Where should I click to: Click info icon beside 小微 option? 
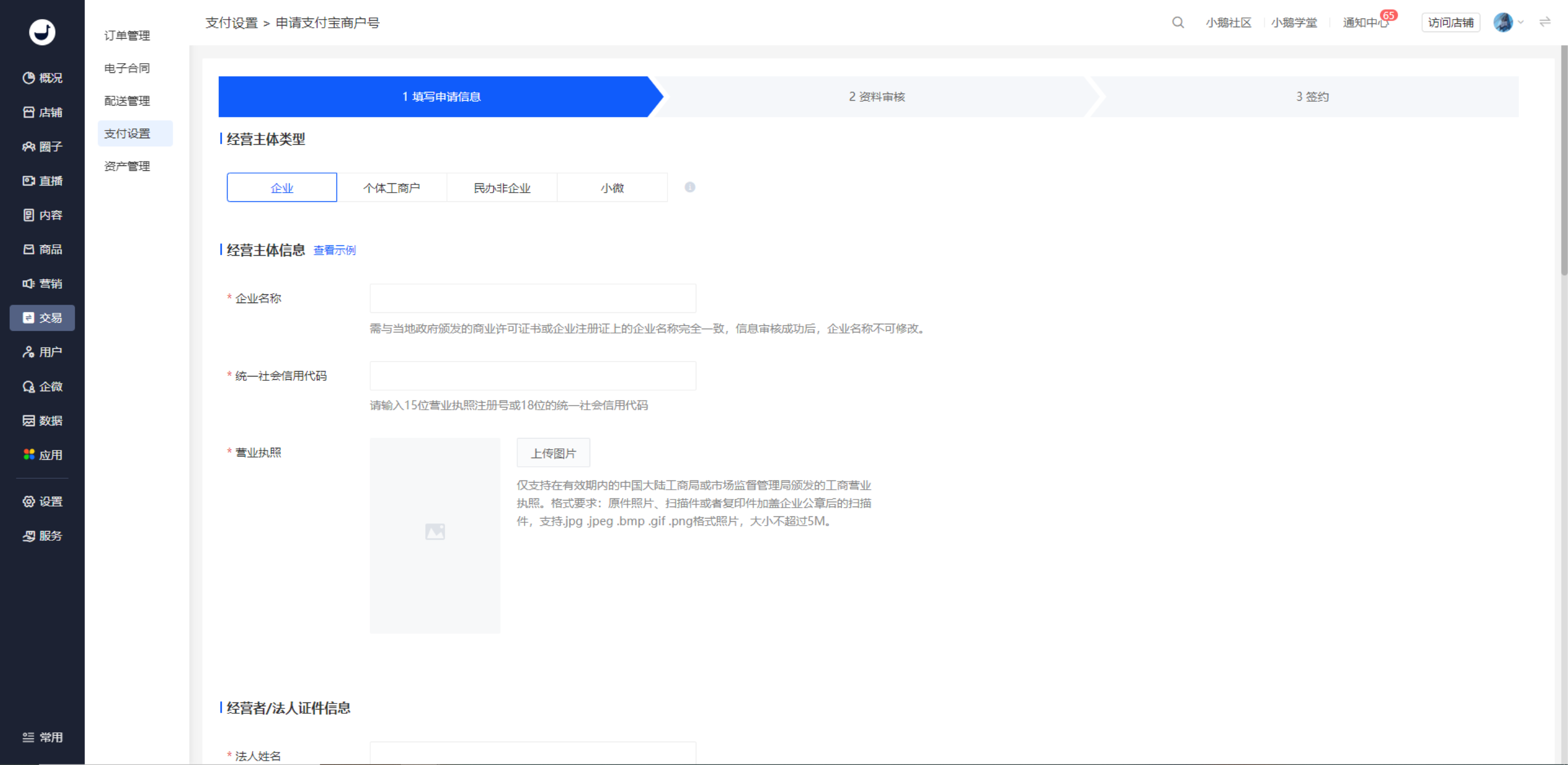pyautogui.click(x=690, y=187)
